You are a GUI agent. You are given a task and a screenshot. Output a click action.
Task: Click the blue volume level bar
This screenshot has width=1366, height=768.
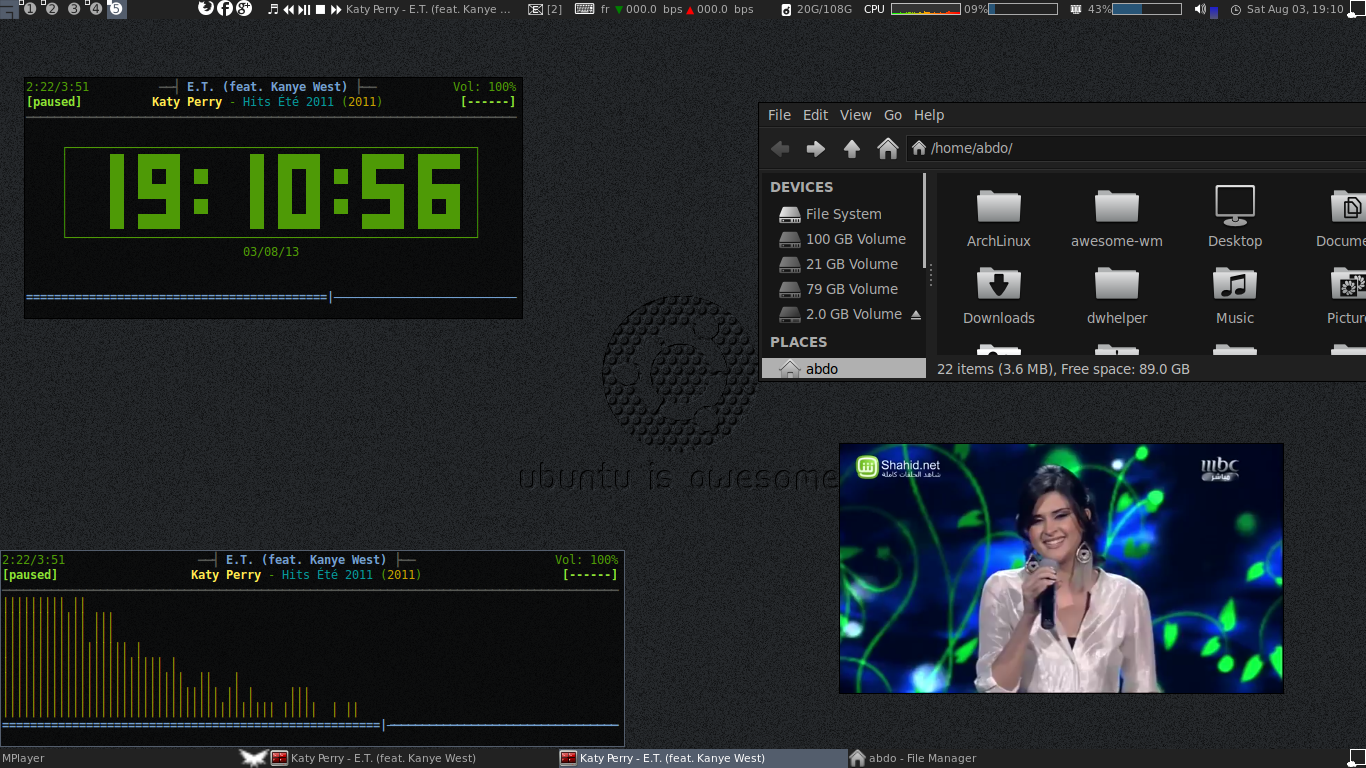point(1214,12)
